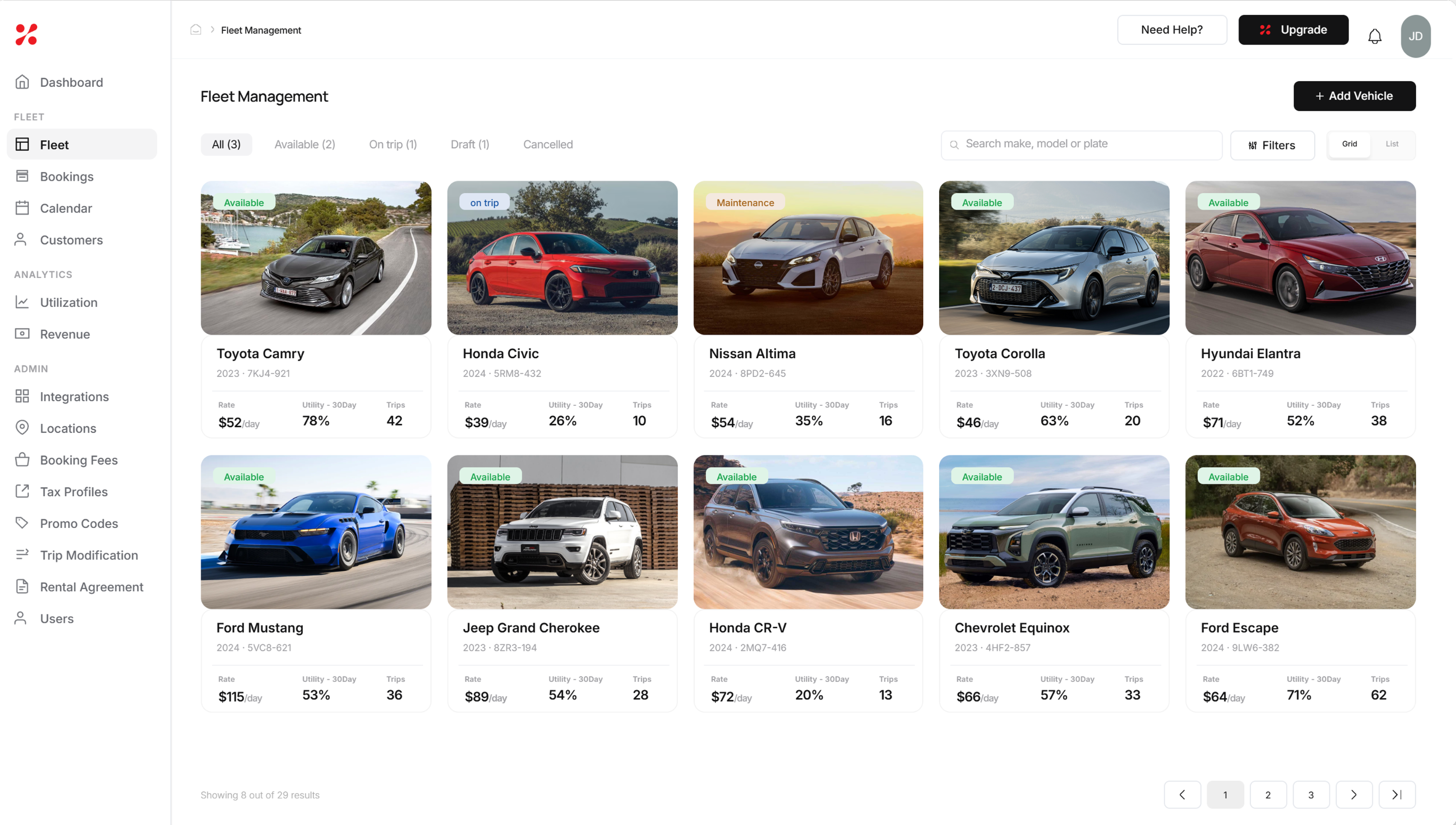
Task: Go to page 3
Action: (1310, 794)
